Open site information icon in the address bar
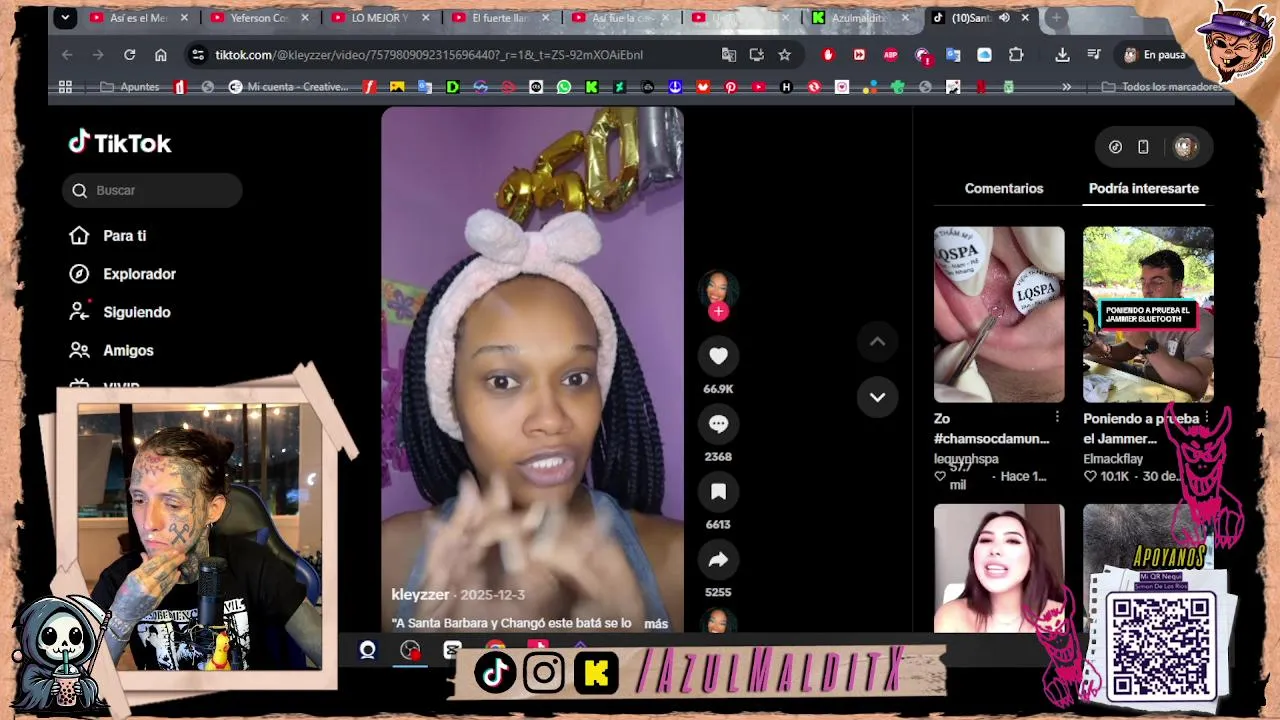1280x720 pixels. coord(198,55)
